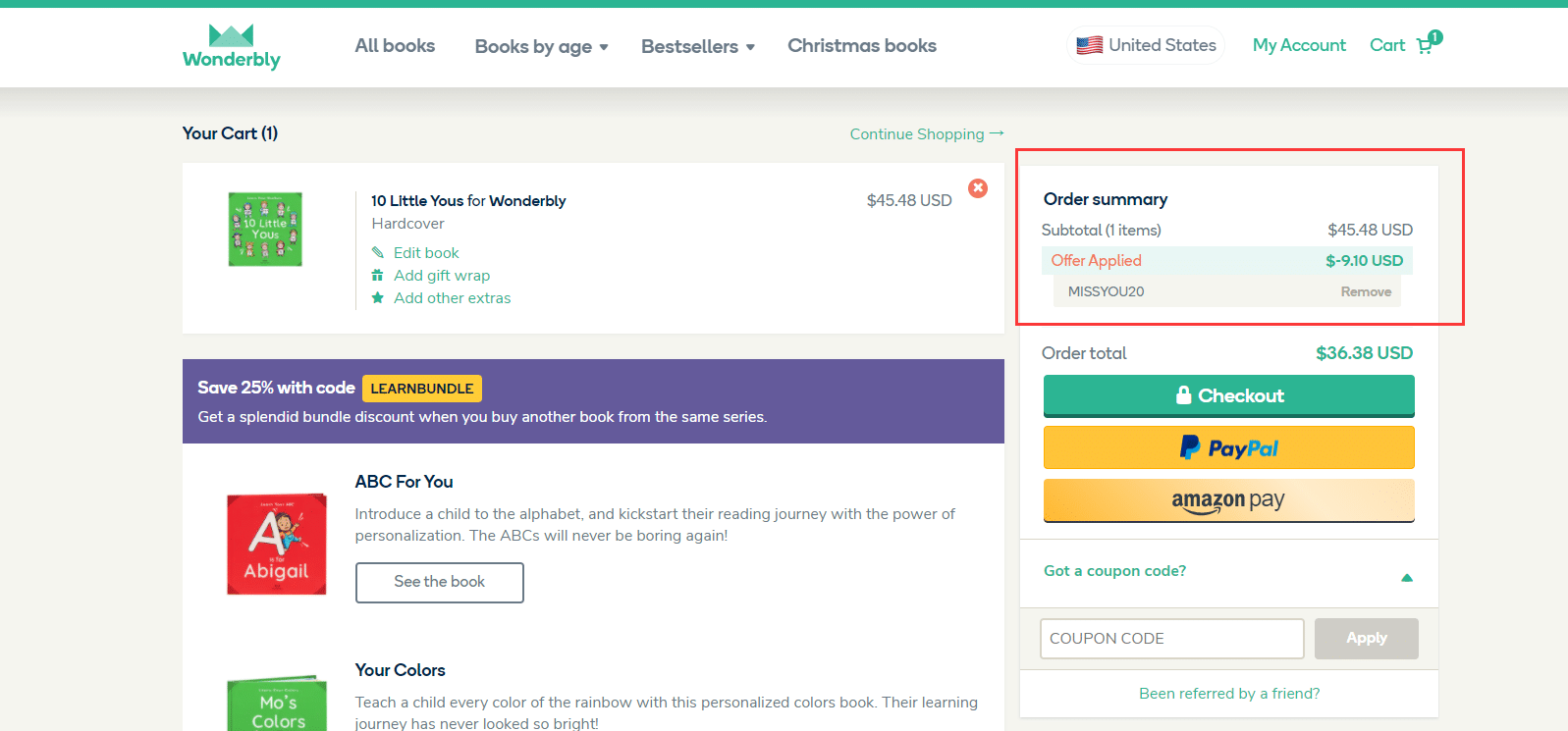
Task: Click See the book for ABC For You
Action: tap(440, 583)
